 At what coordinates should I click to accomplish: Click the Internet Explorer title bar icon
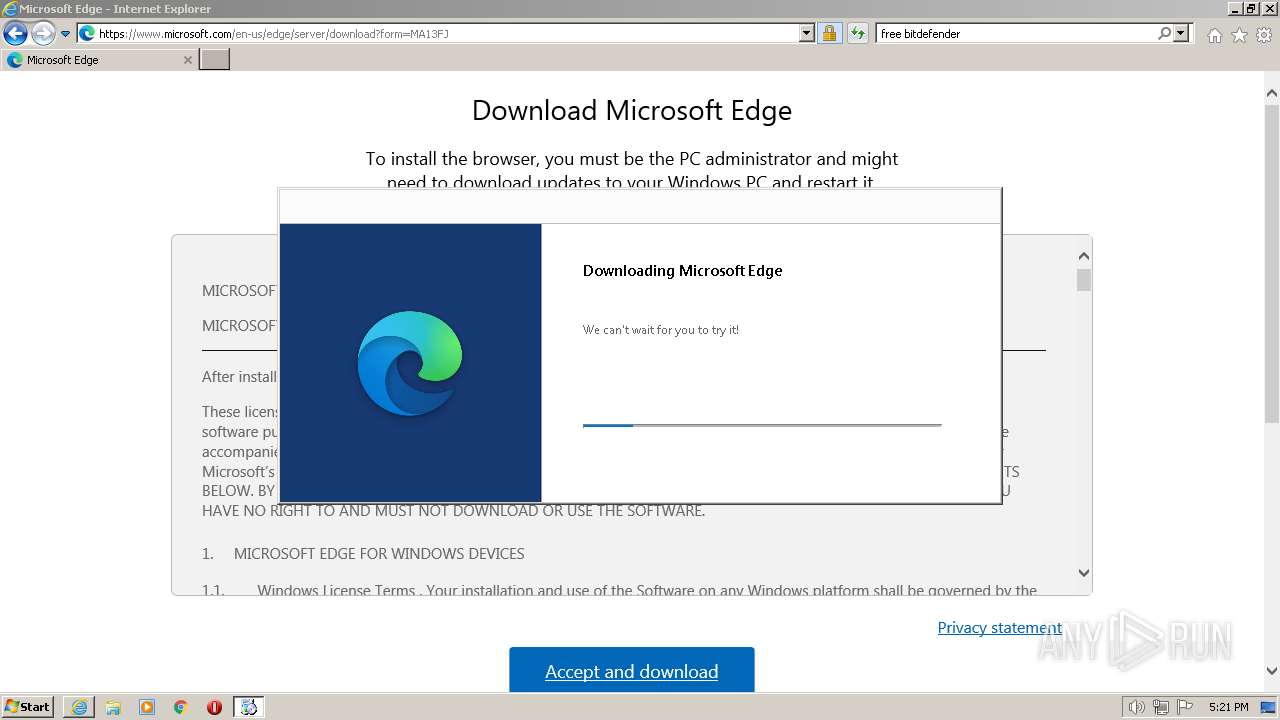9,9
